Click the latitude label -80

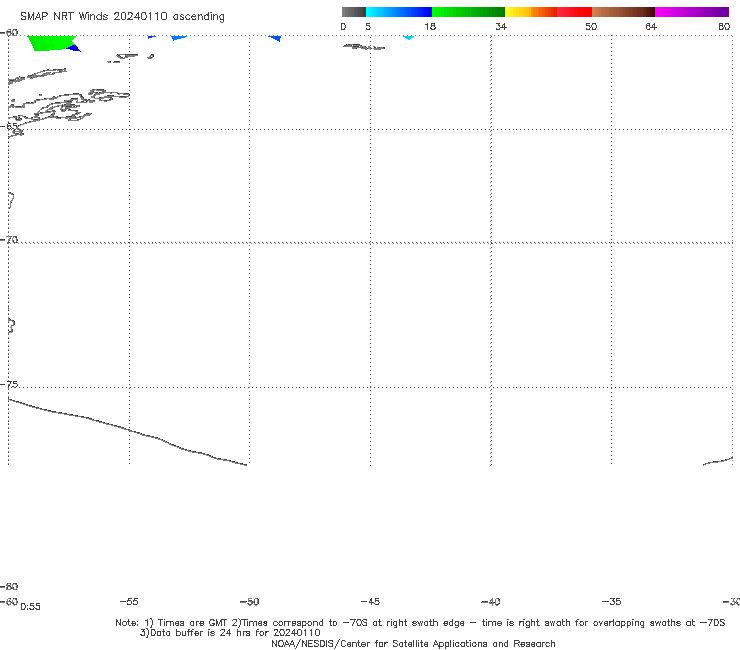(9, 586)
